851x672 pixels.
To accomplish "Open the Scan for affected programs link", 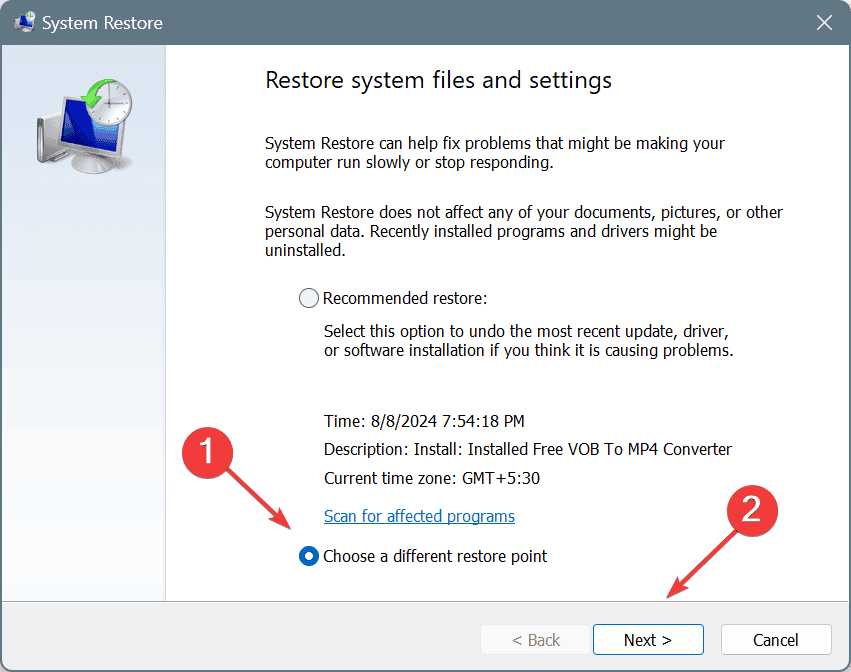I will [x=419, y=516].
